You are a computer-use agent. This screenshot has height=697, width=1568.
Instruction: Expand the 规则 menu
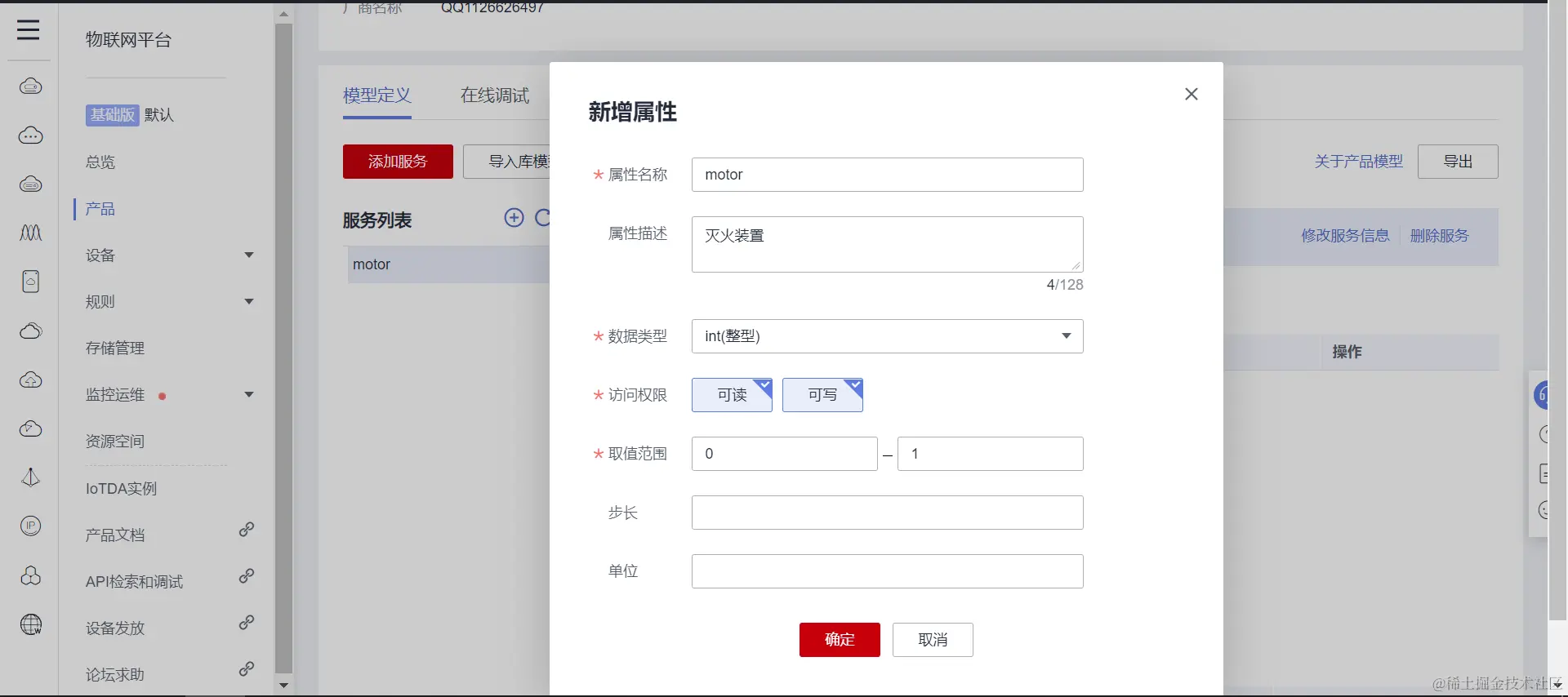(249, 302)
